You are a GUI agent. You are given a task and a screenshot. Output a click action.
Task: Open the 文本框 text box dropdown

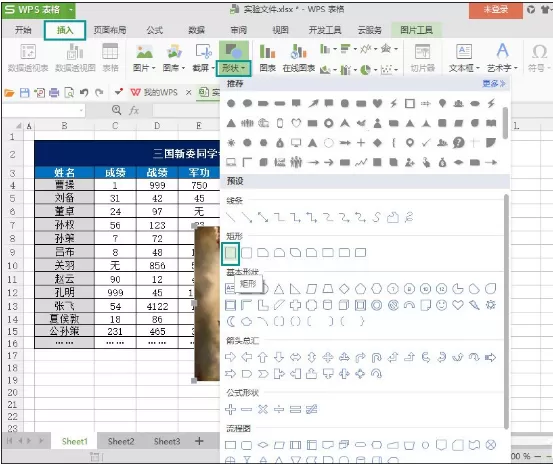point(464,58)
